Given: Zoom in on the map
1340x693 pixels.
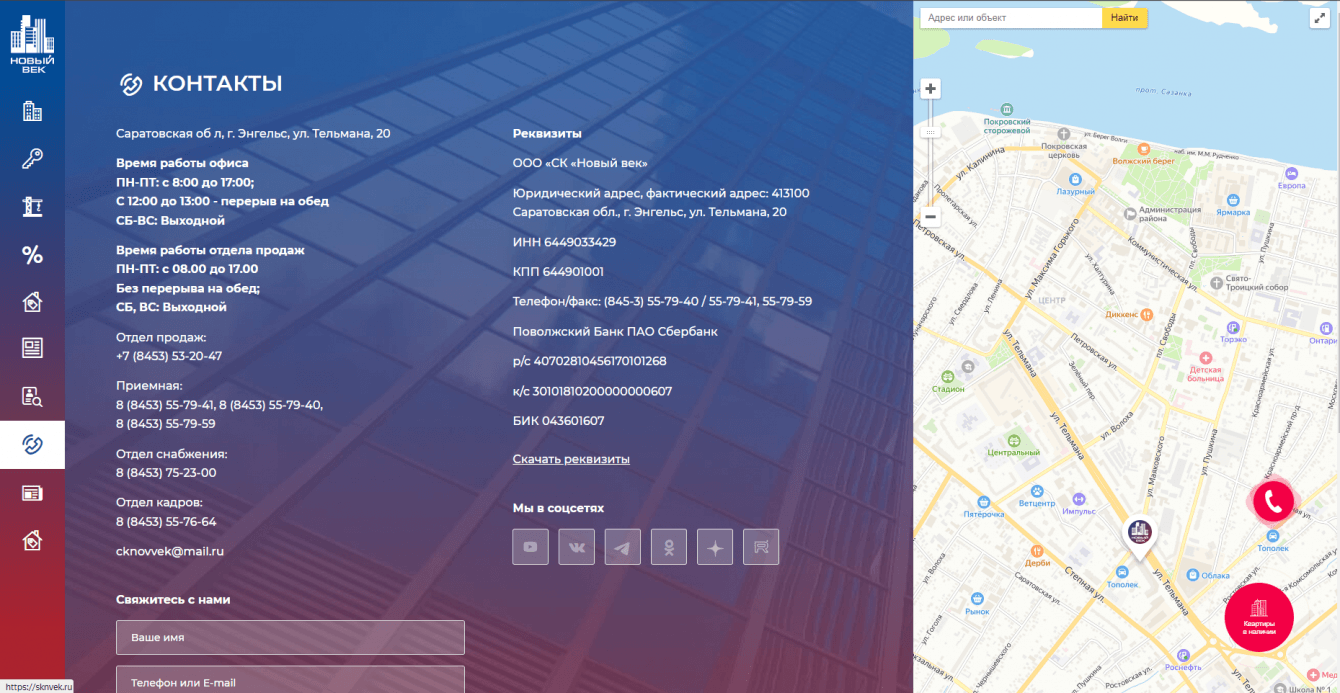Looking at the screenshot, I should [931, 89].
